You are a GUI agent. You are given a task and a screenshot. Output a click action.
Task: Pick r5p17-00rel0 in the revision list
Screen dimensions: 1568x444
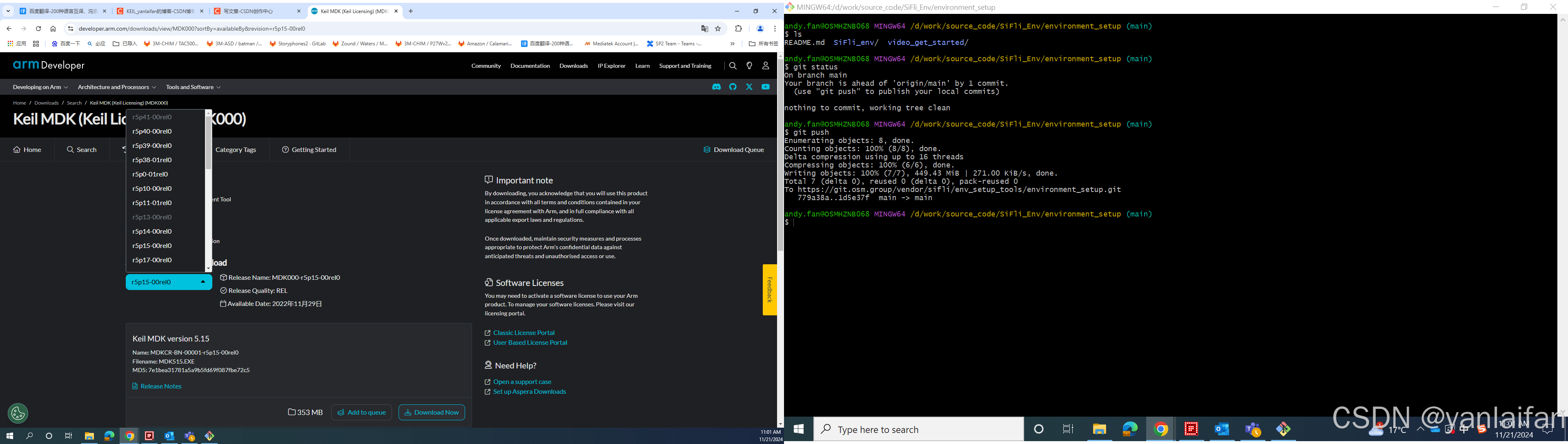coord(152,260)
